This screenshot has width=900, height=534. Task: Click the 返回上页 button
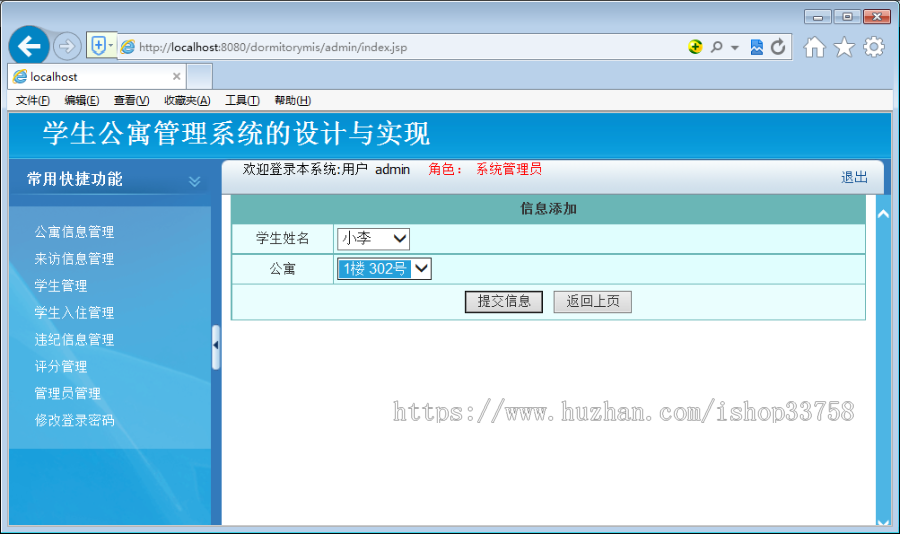click(593, 302)
